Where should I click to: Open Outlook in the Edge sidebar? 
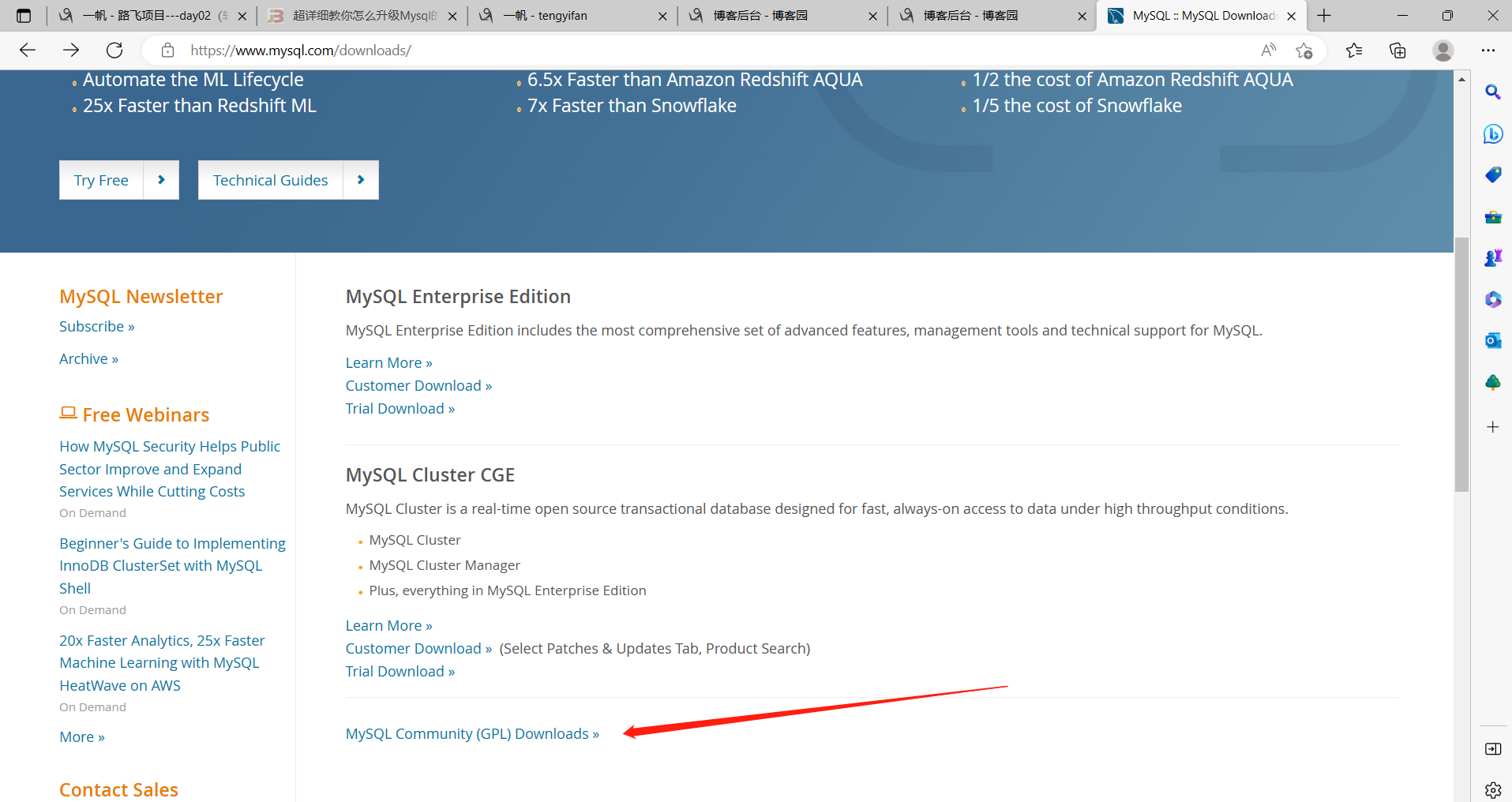click(1492, 340)
